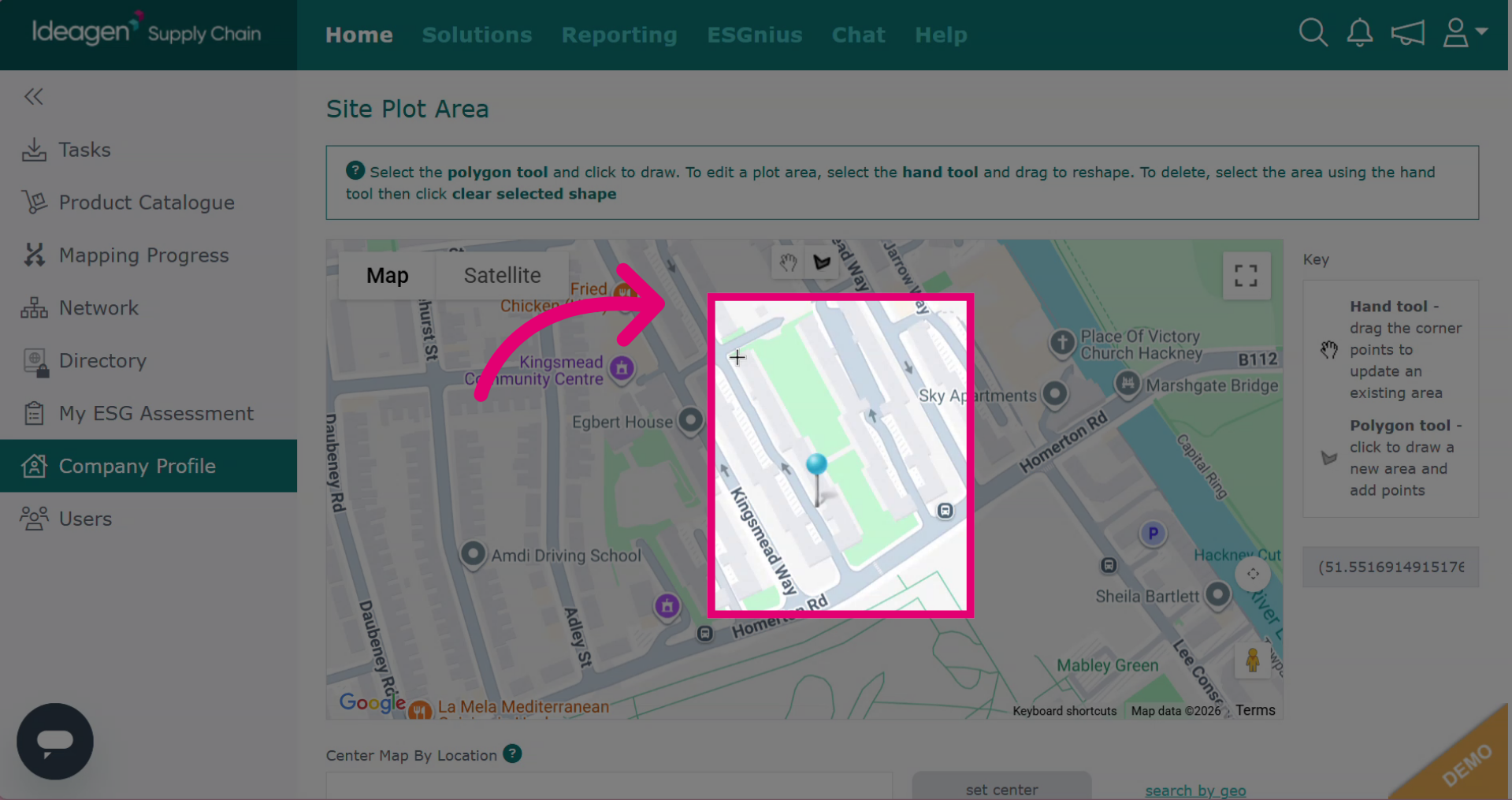Open the chat bubble widget
Image resolution: width=1512 pixels, height=800 pixels.
click(55, 741)
